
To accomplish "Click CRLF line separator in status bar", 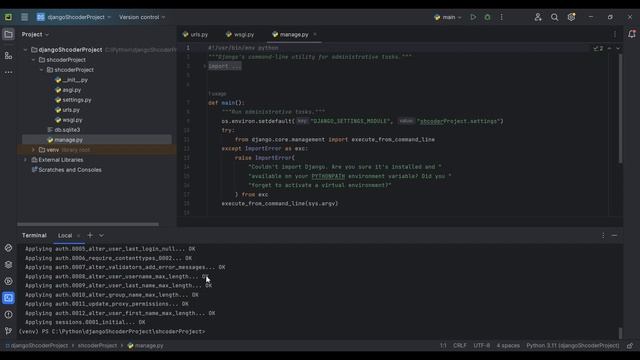I will (460, 346).
